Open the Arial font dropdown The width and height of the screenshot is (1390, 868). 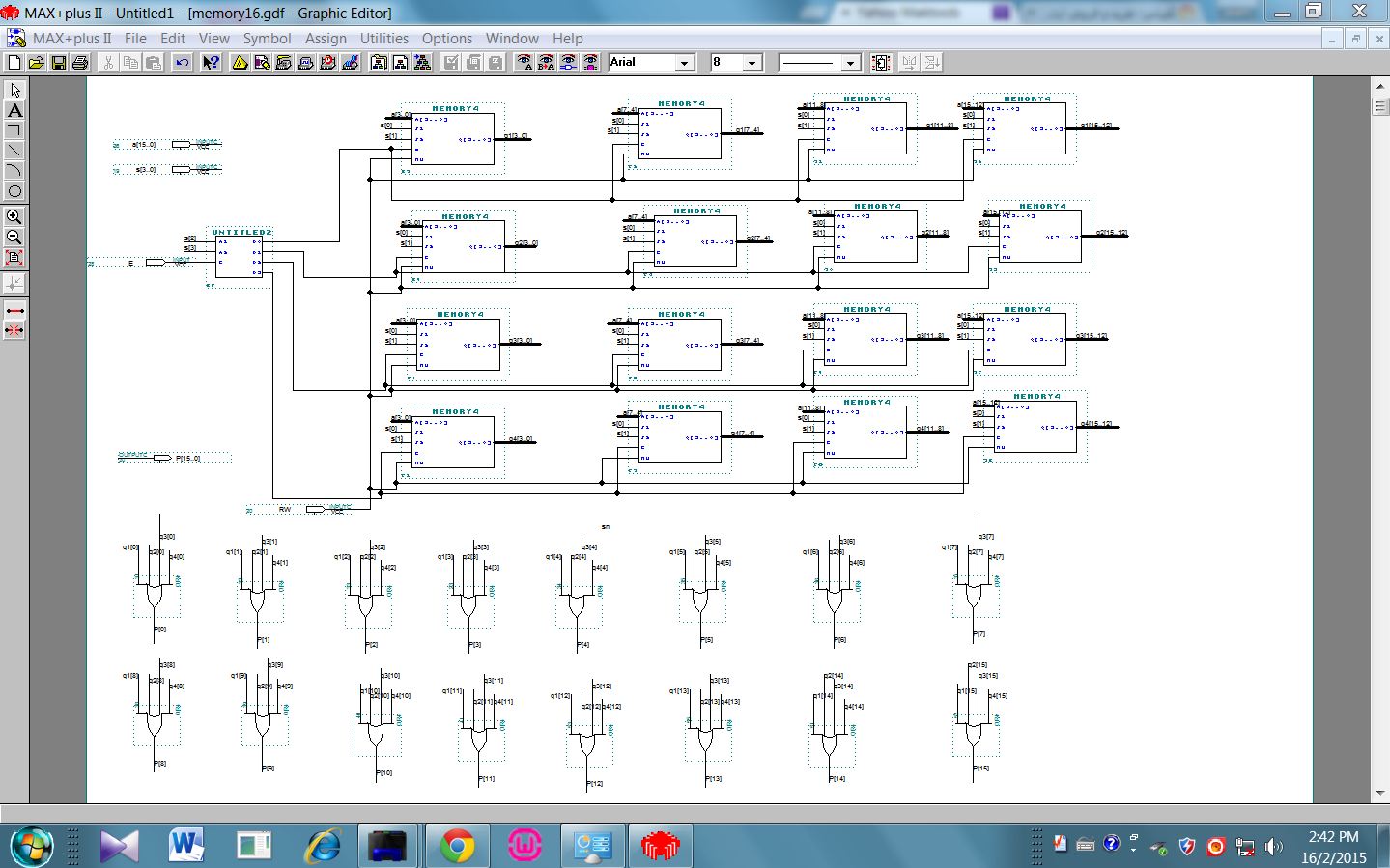pos(684,63)
